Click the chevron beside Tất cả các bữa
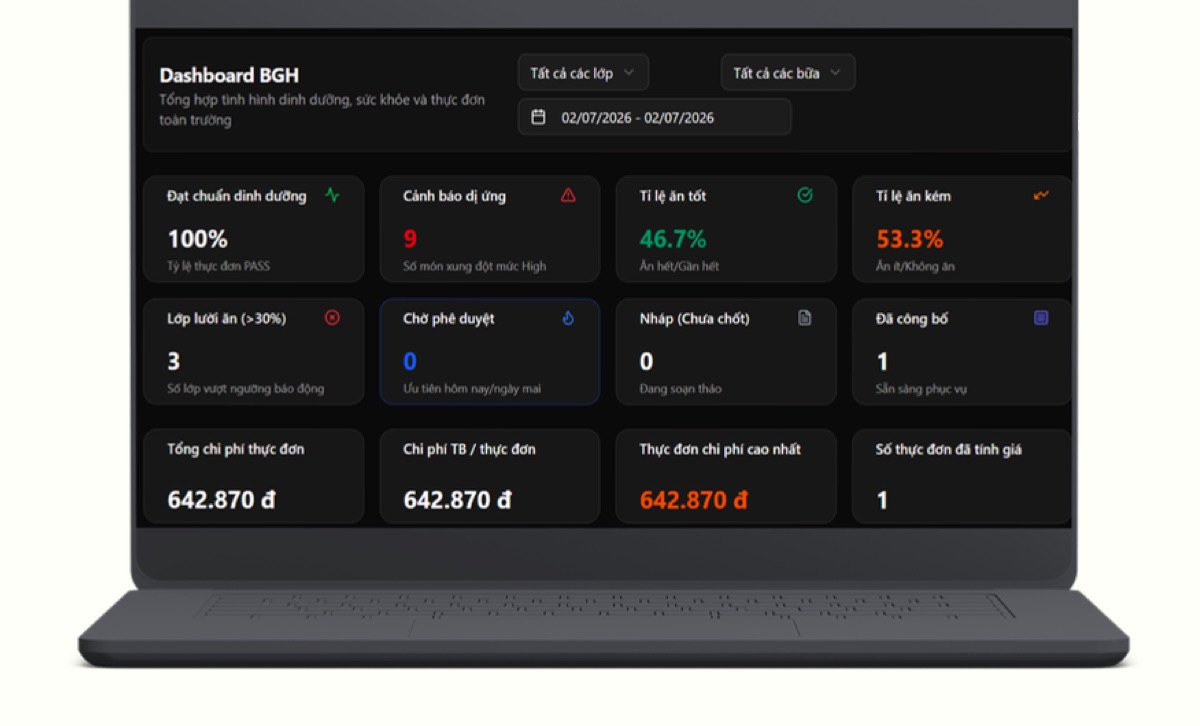 [x=835, y=73]
